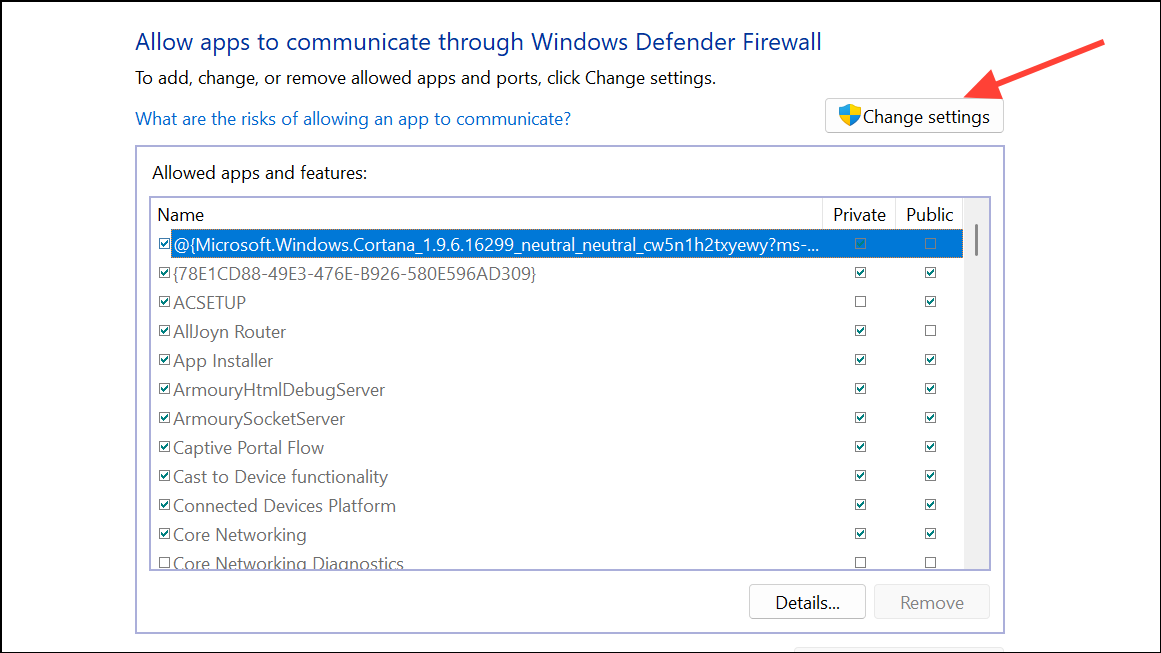This screenshot has height=653, width=1161.
Task: Enable Private access for the Cortana entry
Action: coord(859,242)
